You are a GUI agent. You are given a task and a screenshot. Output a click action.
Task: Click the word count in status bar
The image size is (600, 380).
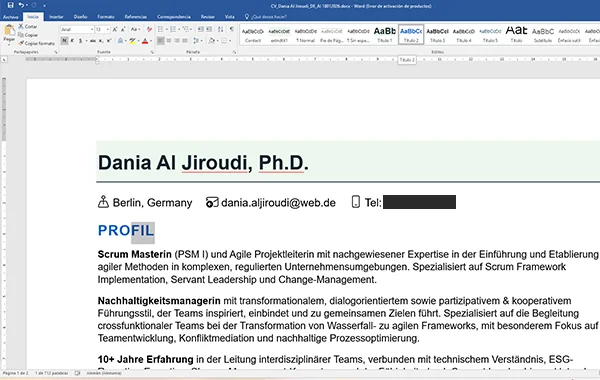[52, 373]
